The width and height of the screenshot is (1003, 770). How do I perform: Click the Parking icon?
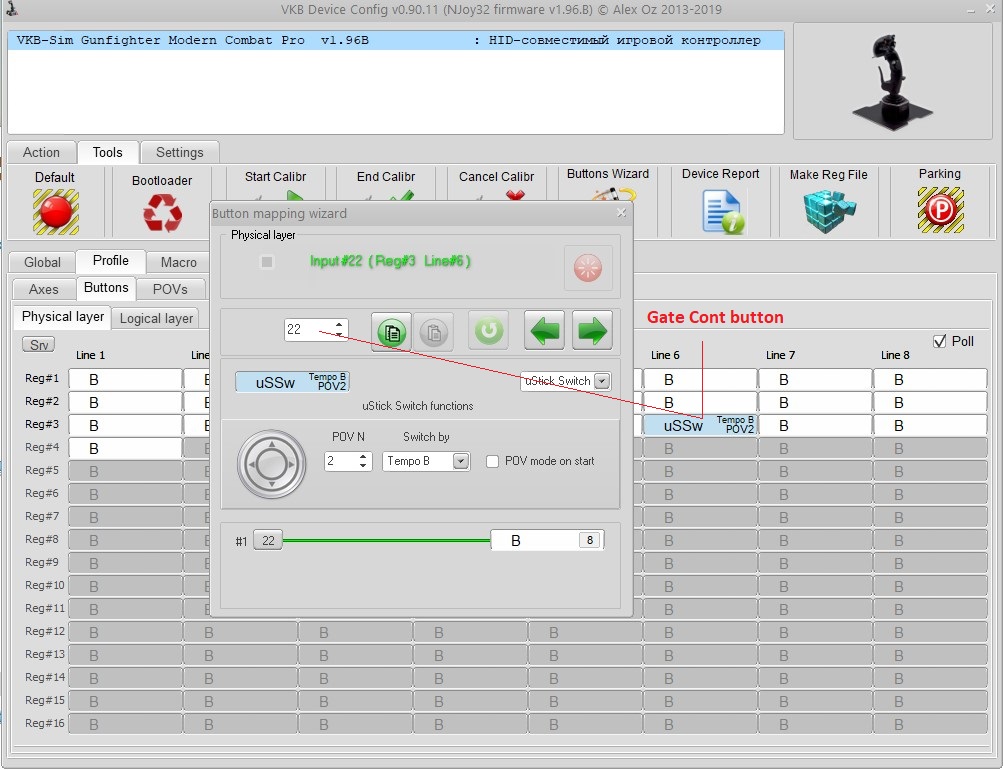(939, 210)
